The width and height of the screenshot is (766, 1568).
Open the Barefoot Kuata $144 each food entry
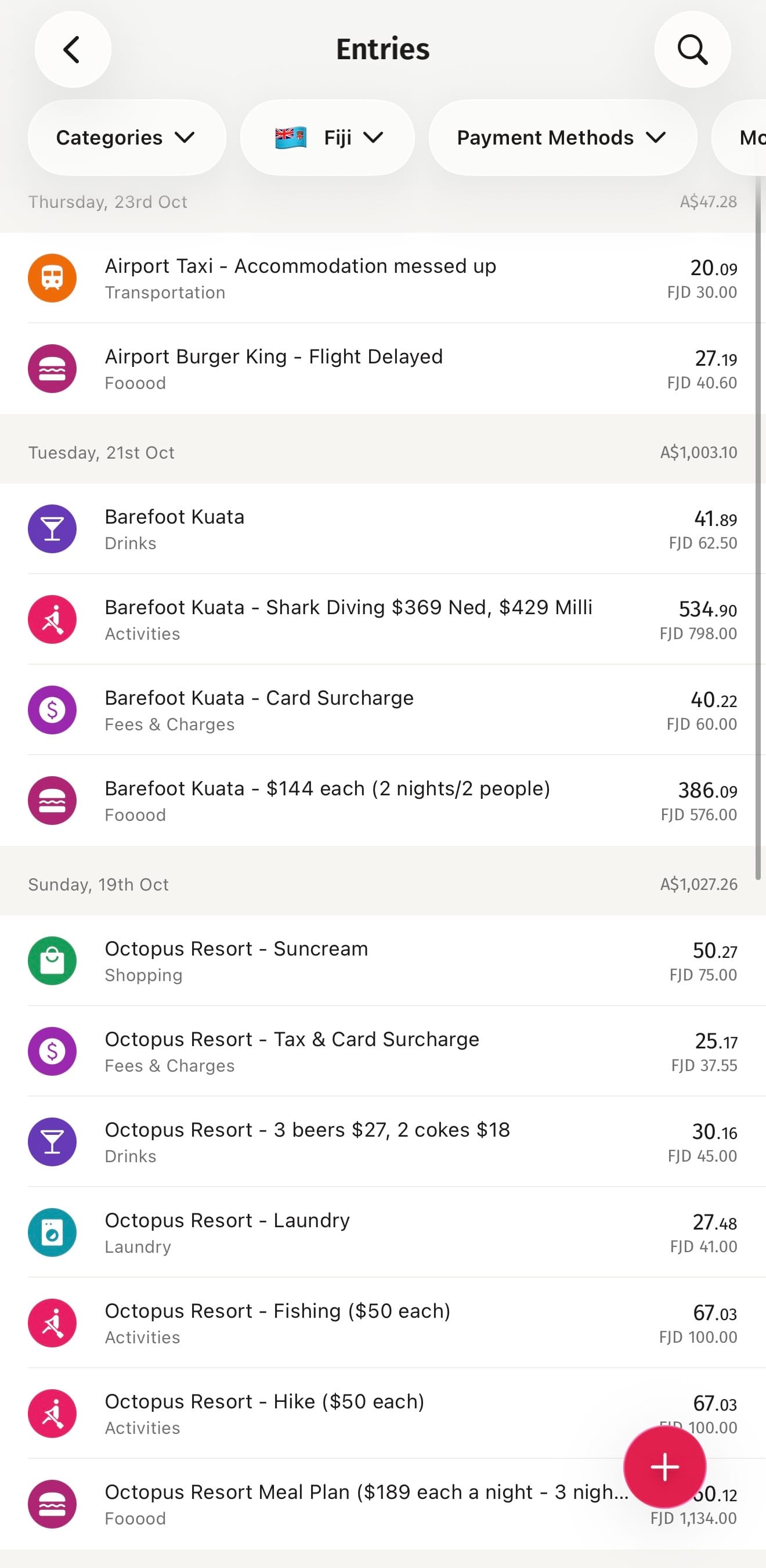coord(365,801)
